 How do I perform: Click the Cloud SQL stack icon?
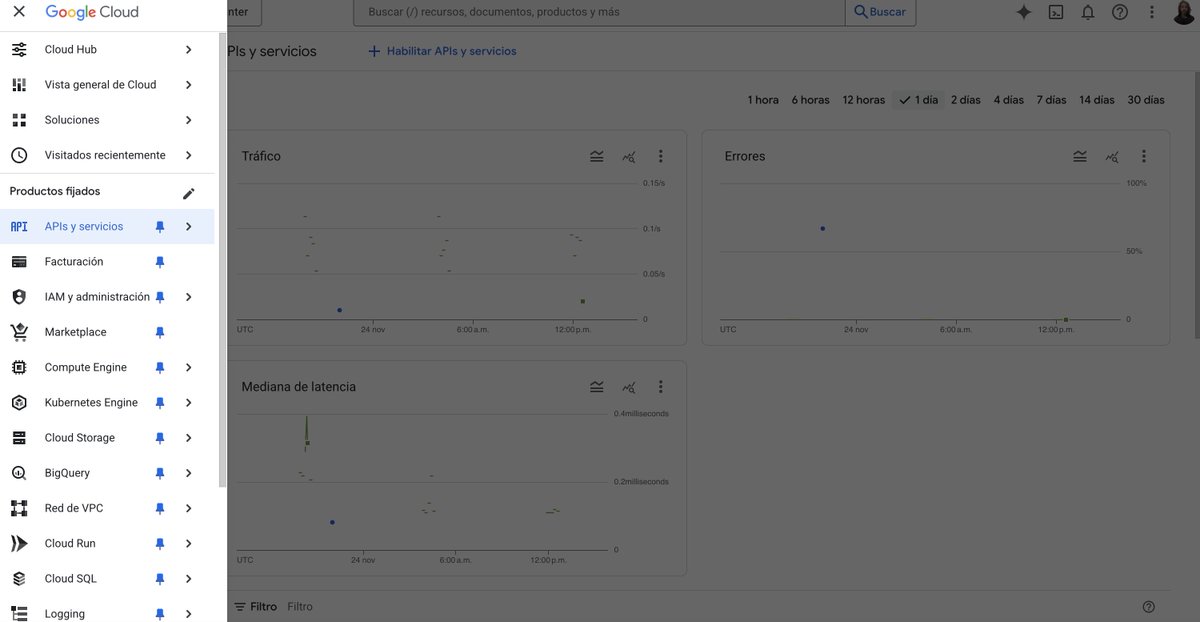coord(19,579)
